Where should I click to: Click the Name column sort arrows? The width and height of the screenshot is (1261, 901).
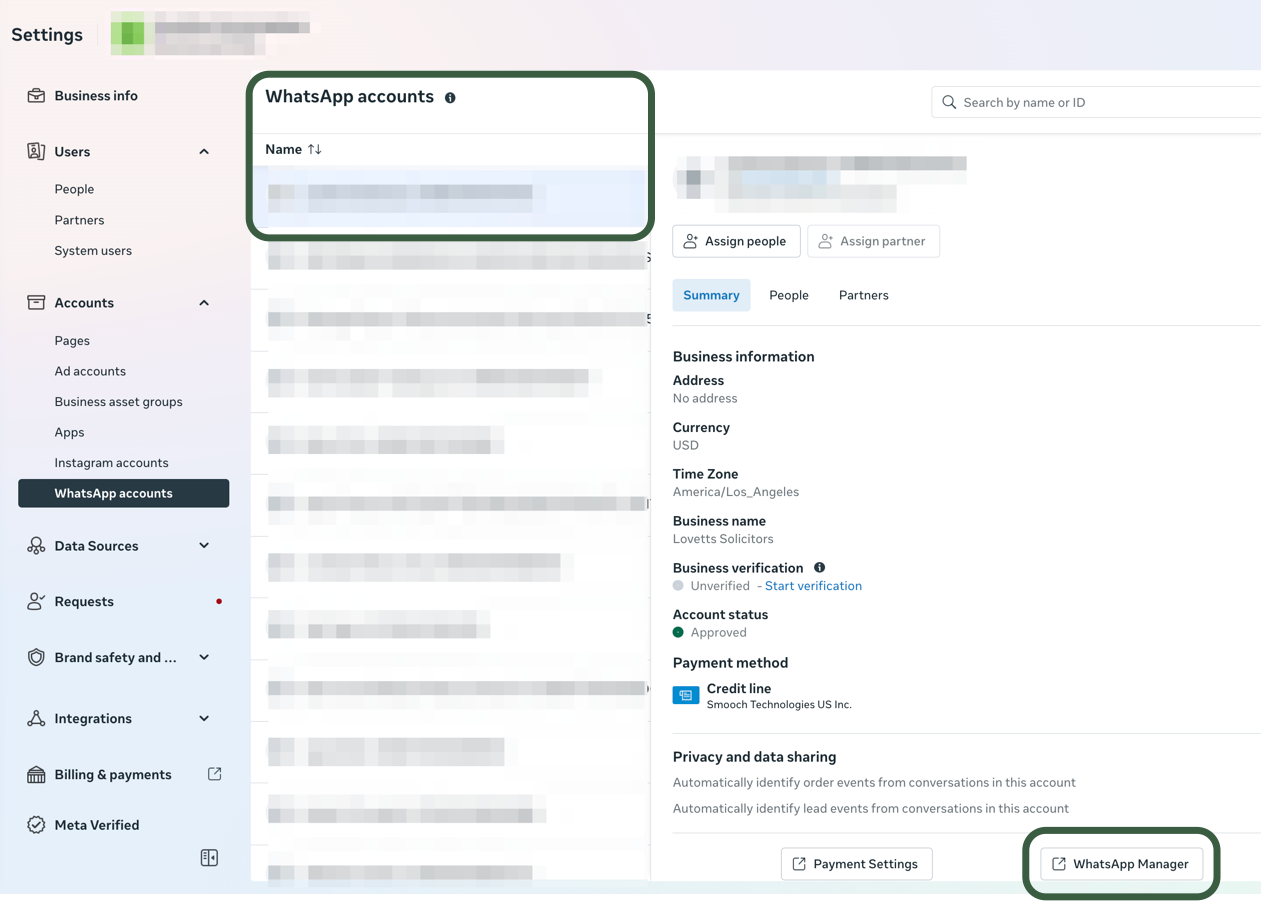315,149
